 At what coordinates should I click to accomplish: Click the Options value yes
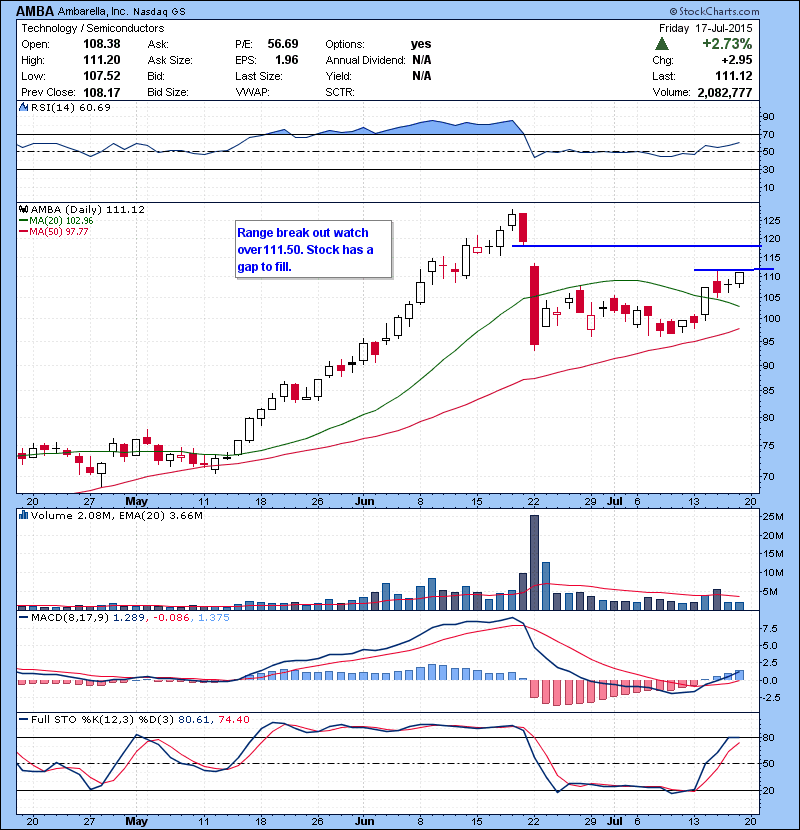point(421,44)
